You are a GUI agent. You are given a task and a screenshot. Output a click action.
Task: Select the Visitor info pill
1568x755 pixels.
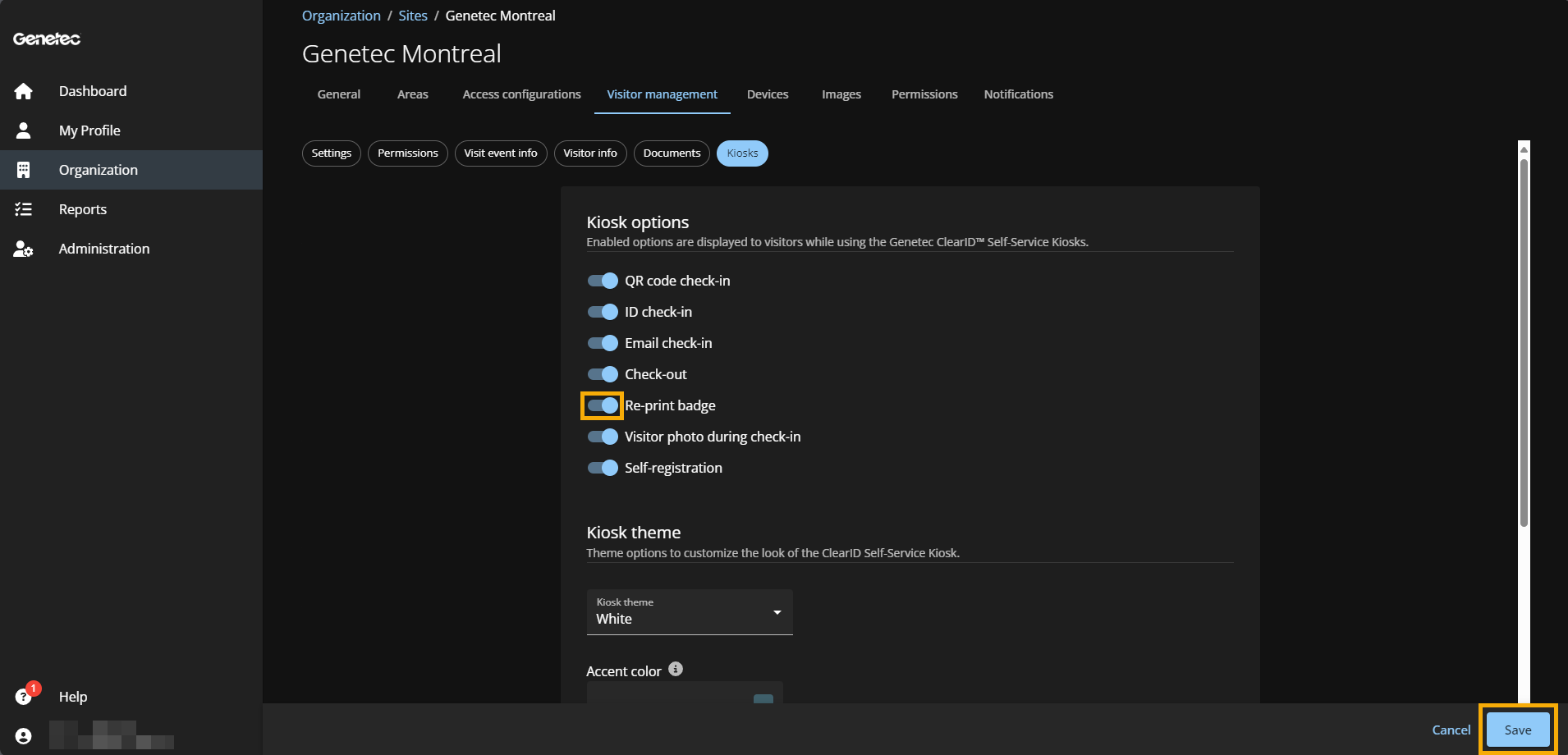(x=590, y=153)
